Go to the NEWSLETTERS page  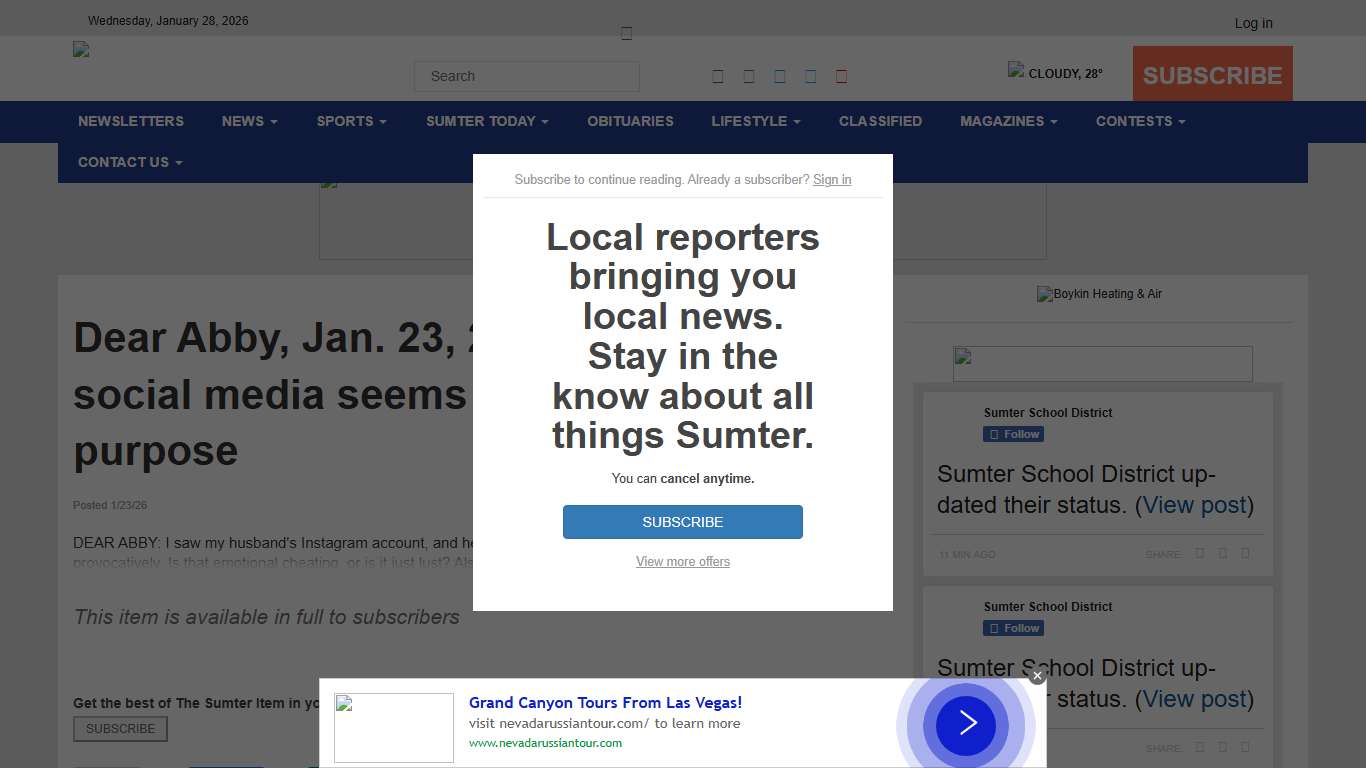tap(131, 121)
